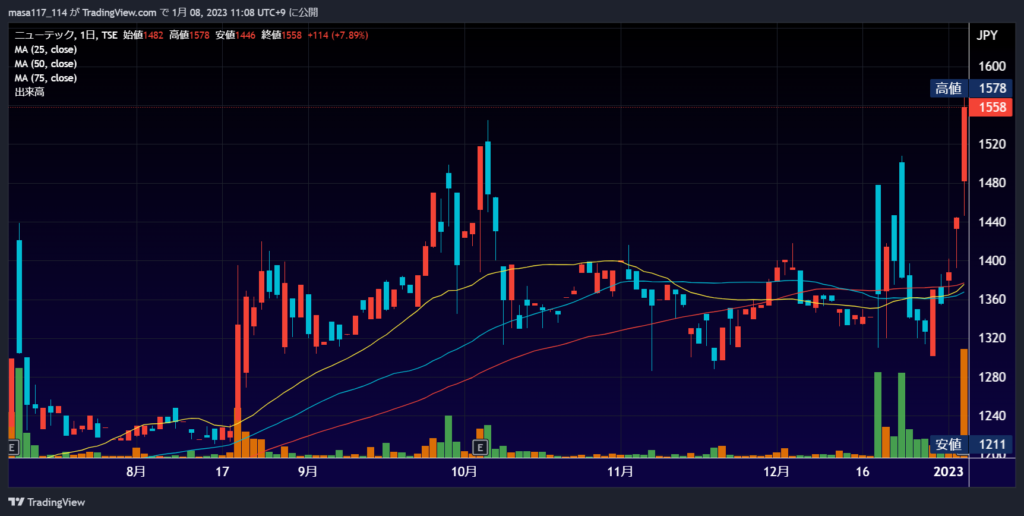Image resolution: width=1024 pixels, height=516 pixels.
Task: Click the JPY currency label
Action: pyautogui.click(x=987, y=35)
